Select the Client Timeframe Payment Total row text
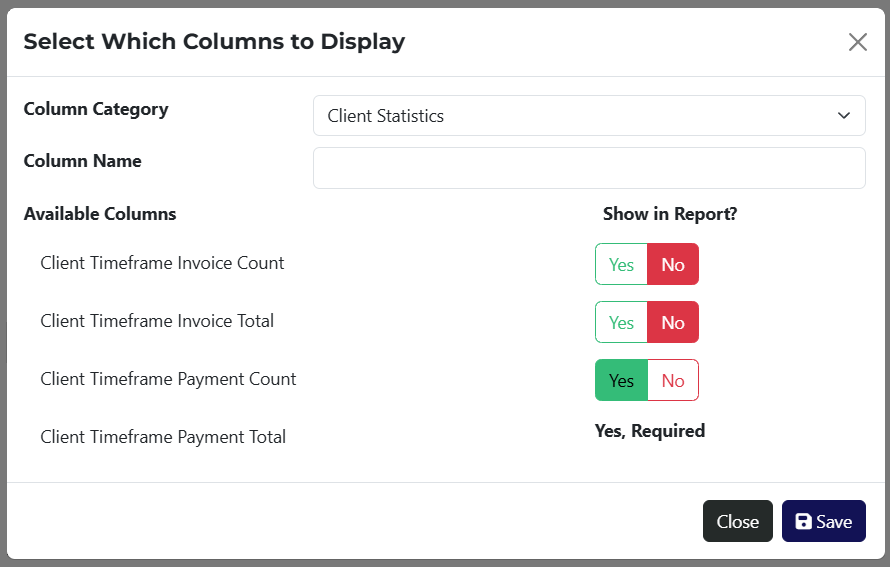This screenshot has width=890, height=567. (163, 437)
